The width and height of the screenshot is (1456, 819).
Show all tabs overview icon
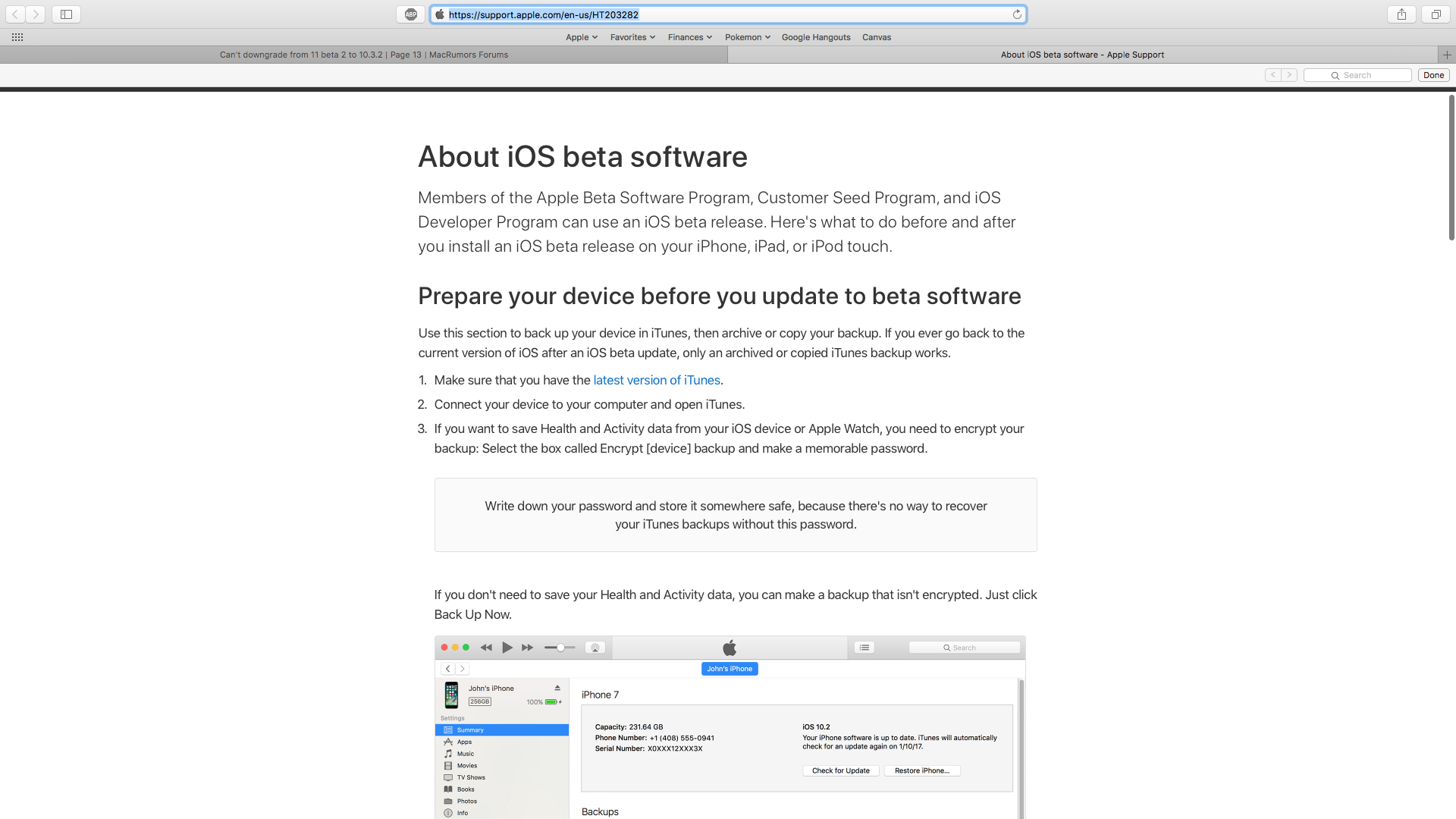pyautogui.click(x=1436, y=14)
